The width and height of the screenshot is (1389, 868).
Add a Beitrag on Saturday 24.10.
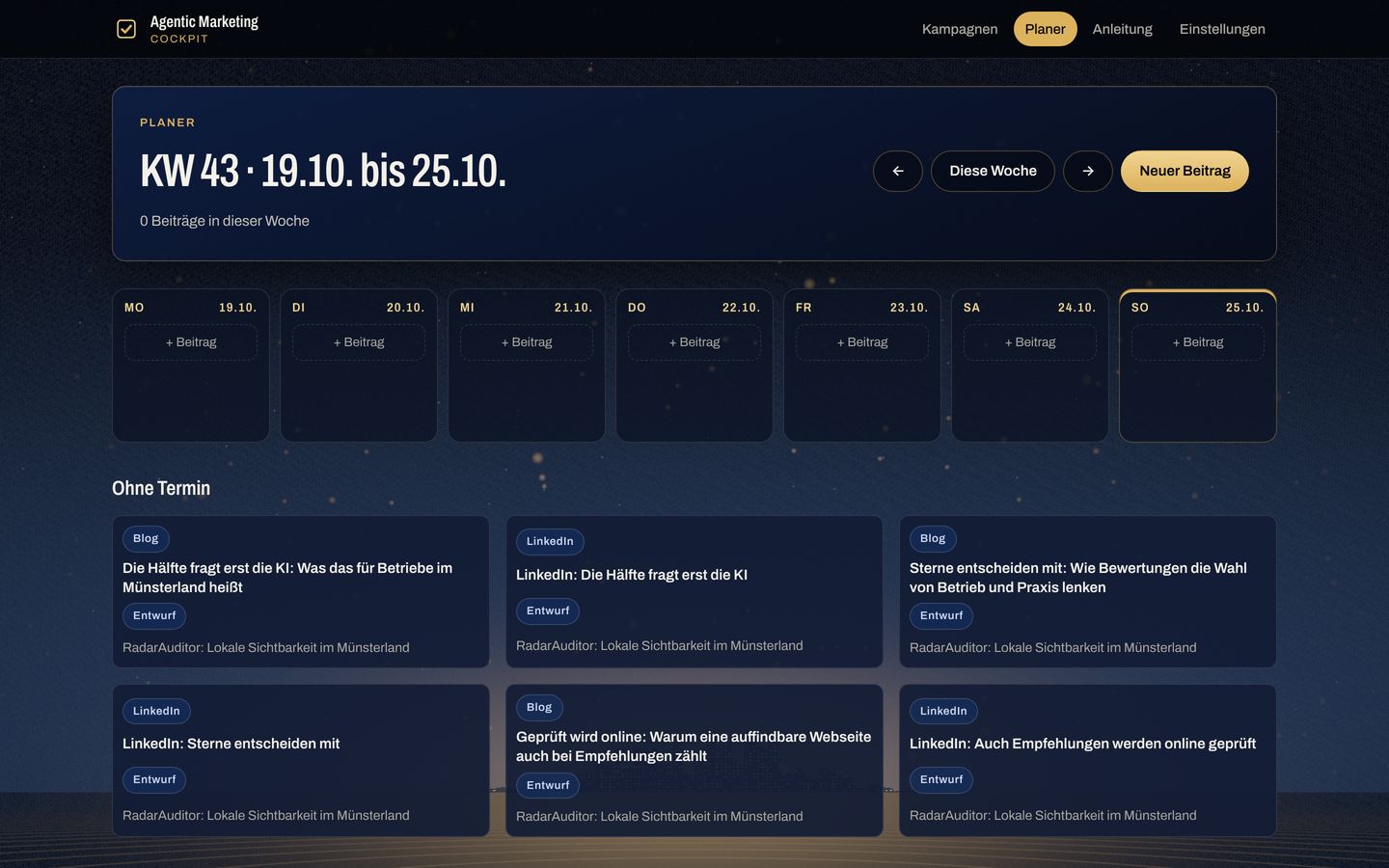1030,342
